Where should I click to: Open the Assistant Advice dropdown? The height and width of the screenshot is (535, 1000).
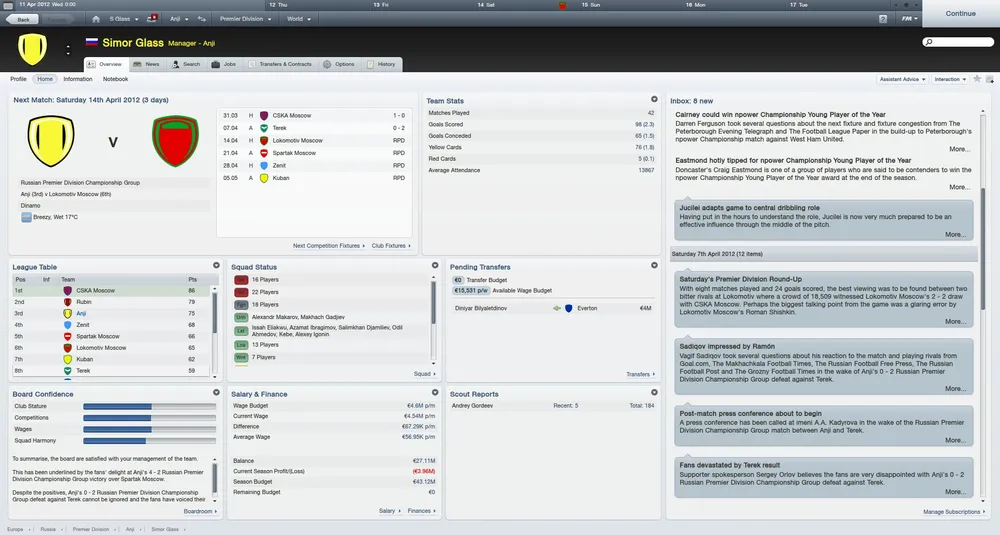pos(902,79)
